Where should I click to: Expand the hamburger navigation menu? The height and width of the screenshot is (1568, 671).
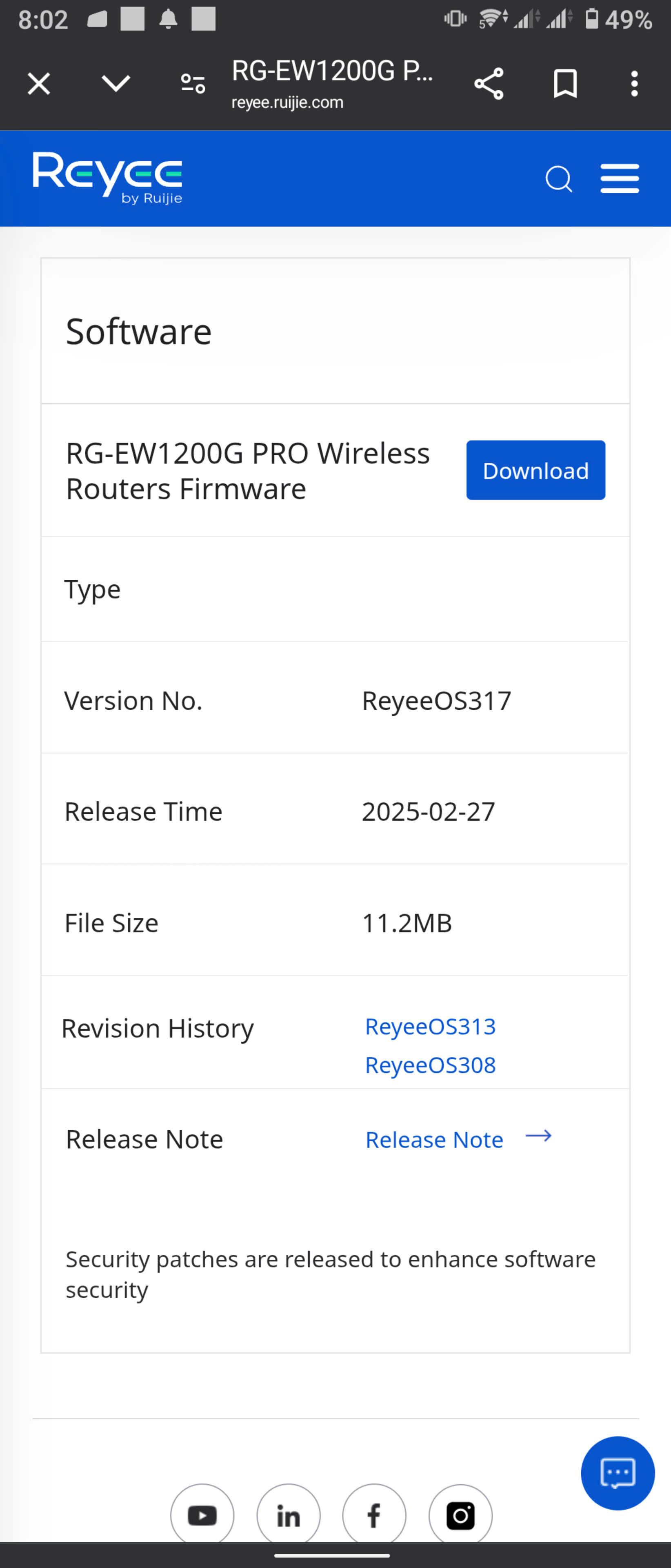coord(619,178)
